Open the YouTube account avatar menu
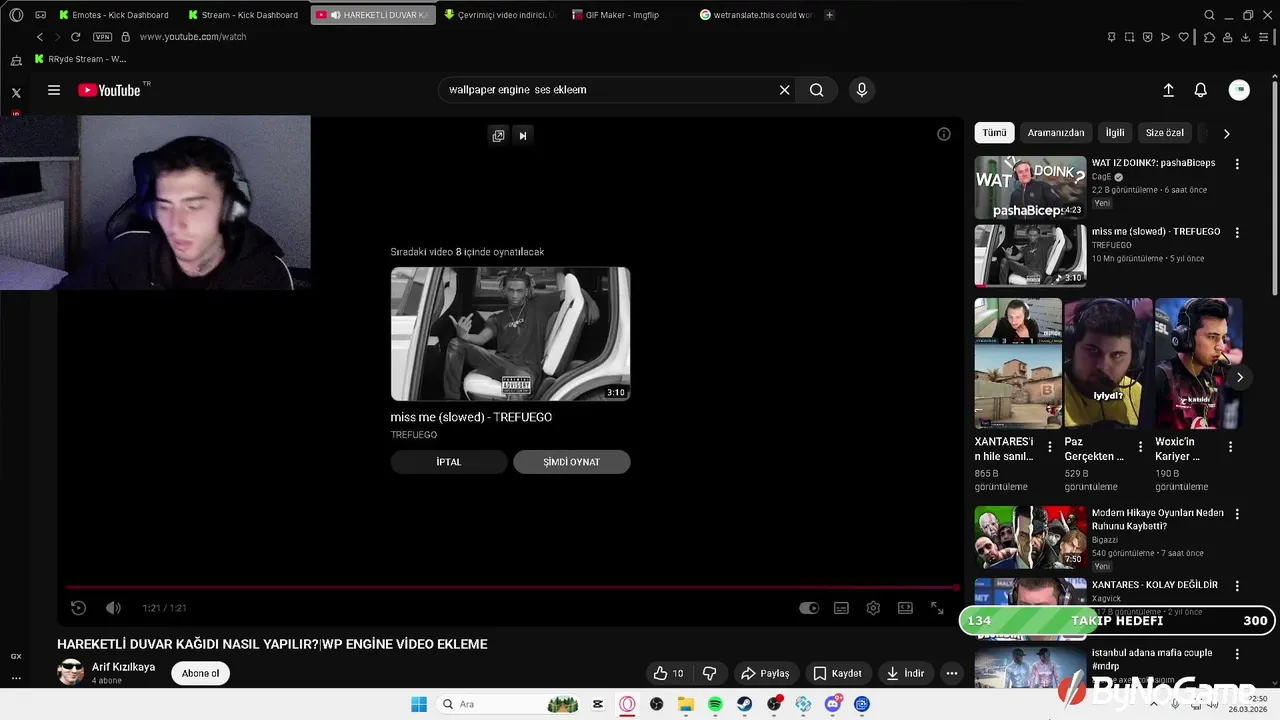 click(x=1239, y=90)
